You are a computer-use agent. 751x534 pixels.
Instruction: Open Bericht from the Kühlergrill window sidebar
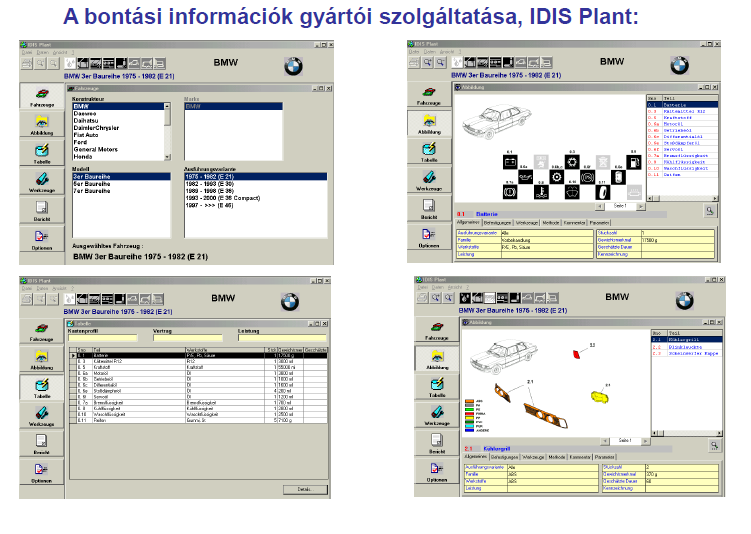[437, 443]
